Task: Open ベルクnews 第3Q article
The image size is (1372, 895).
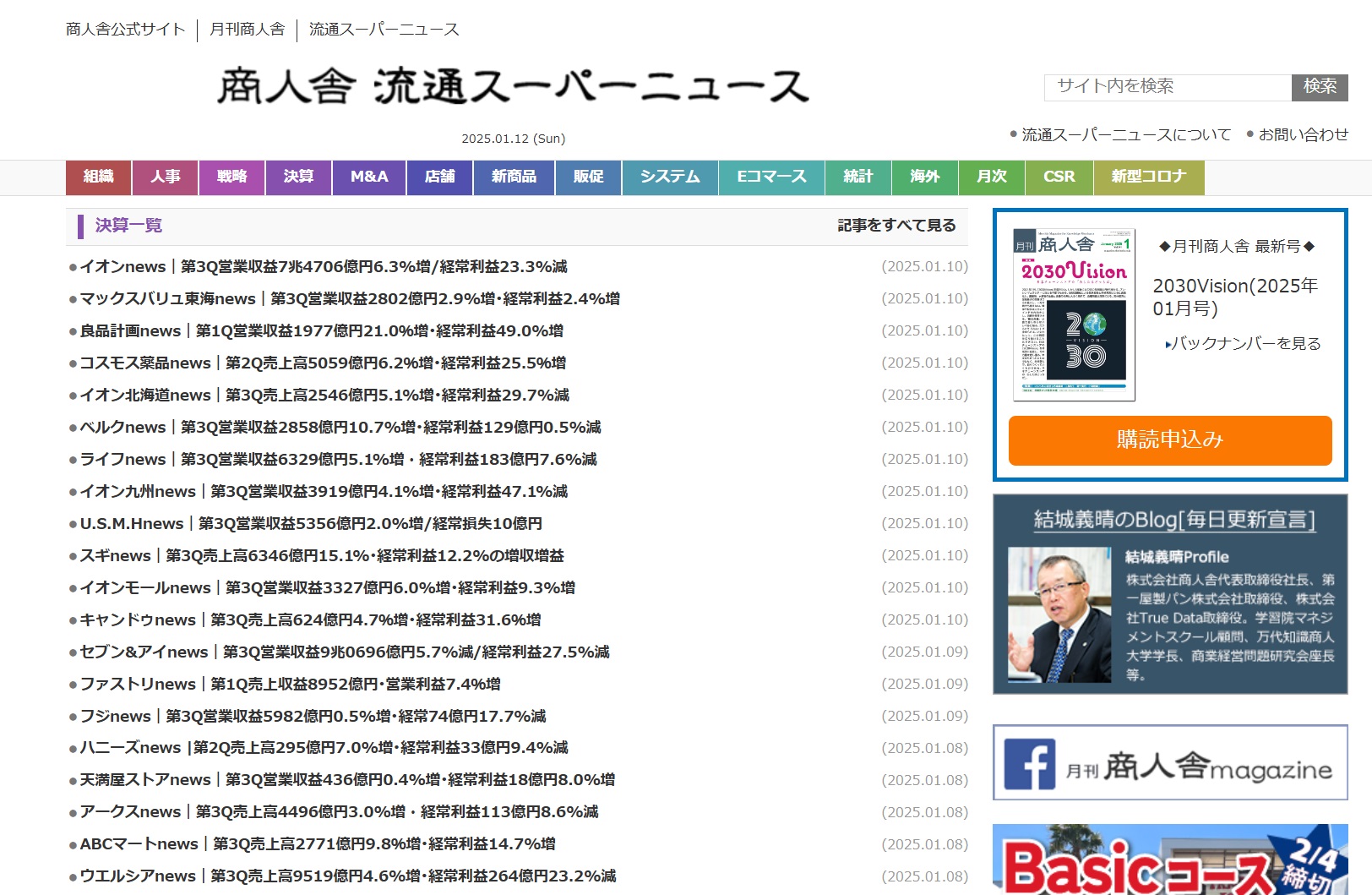Action: coord(340,428)
